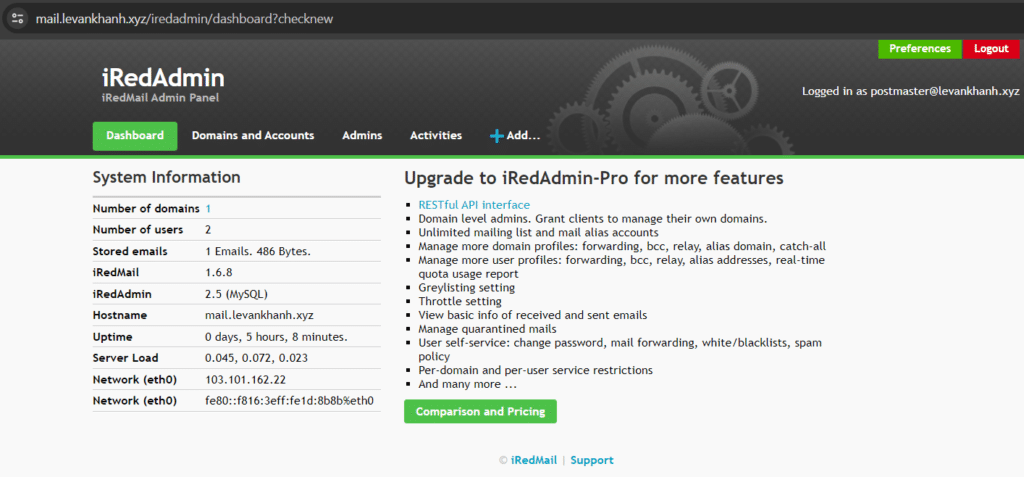Select the Dashboard tab

(135, 136)
